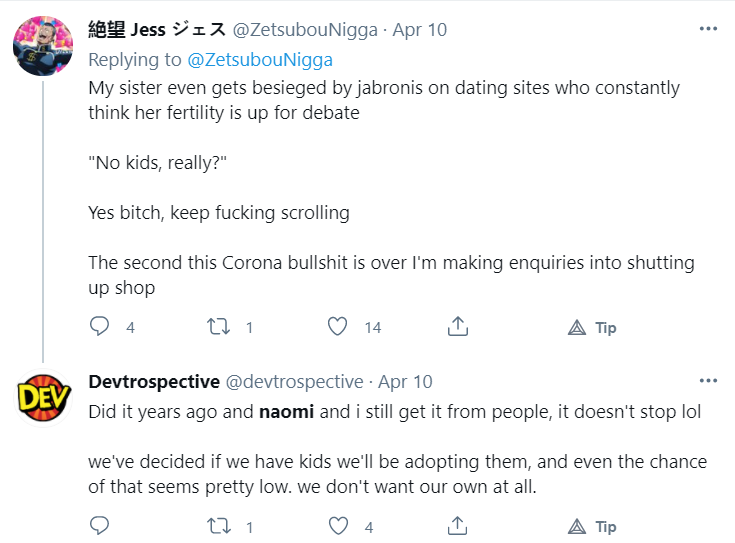Retweet Jess's tweet about dating sites
735x543 pixels.
(x=218, y=327)
